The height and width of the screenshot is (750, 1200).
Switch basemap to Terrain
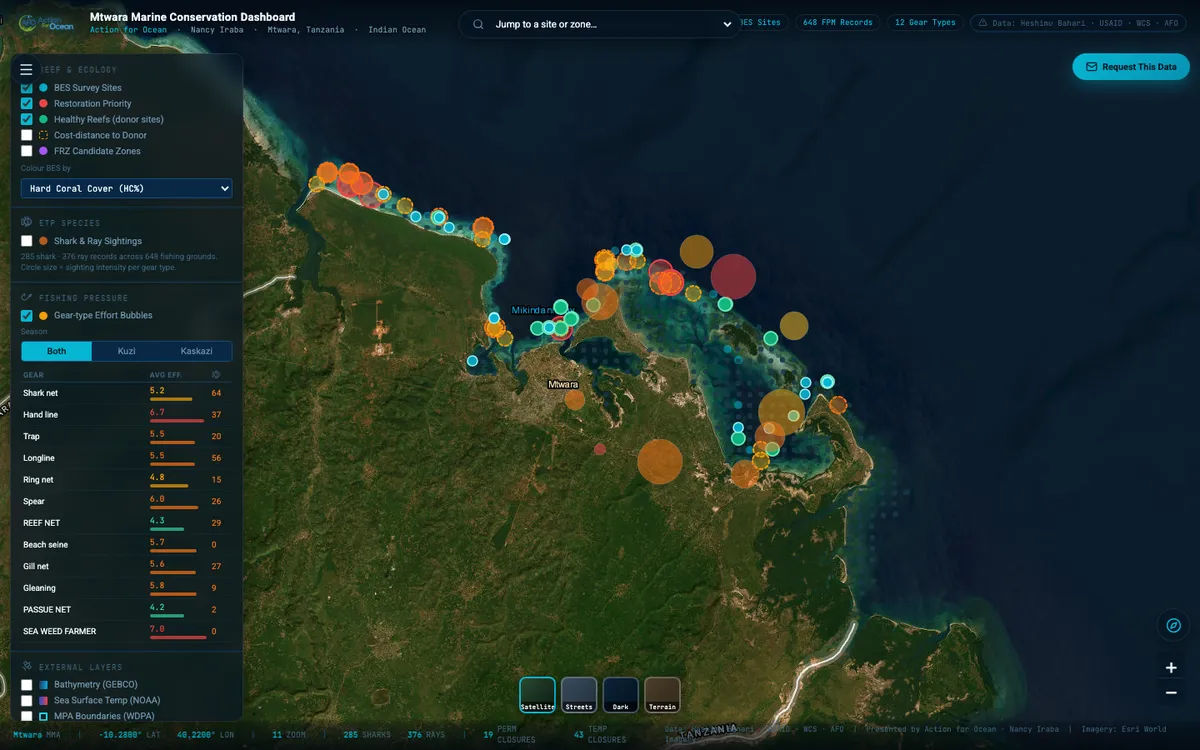662,694
